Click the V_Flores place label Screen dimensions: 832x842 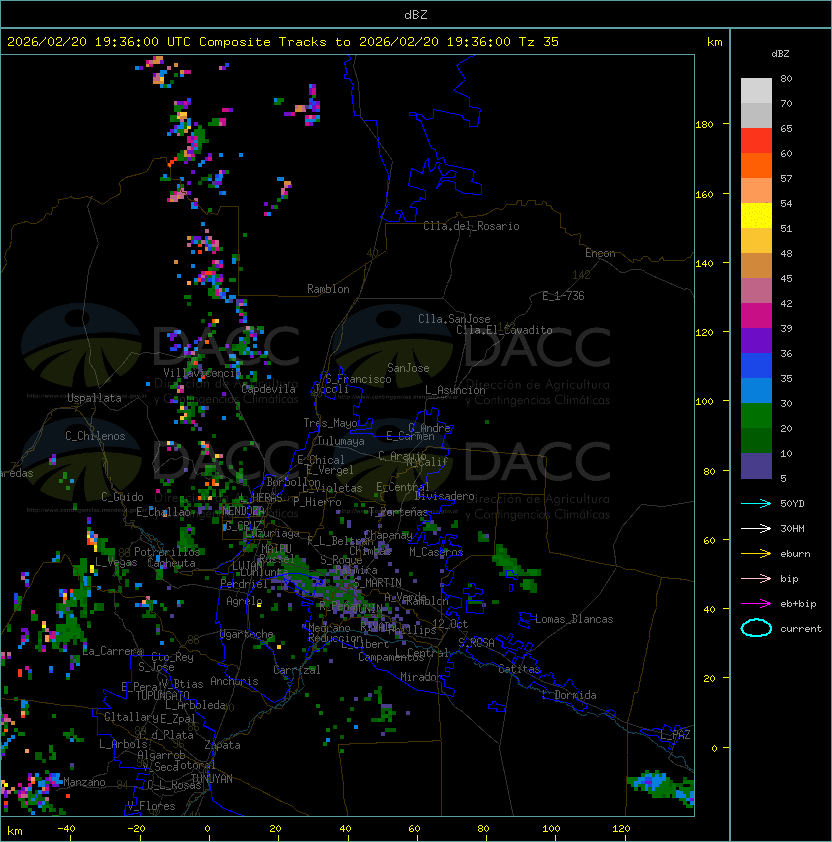[x=151, y=806]
